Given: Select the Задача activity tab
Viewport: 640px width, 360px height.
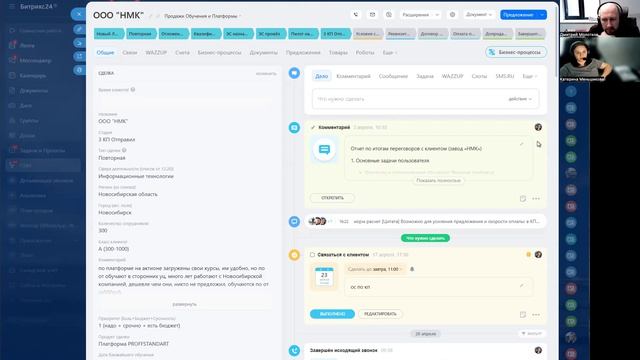Looking at the screenshot, I should click(x=425, y=76).
